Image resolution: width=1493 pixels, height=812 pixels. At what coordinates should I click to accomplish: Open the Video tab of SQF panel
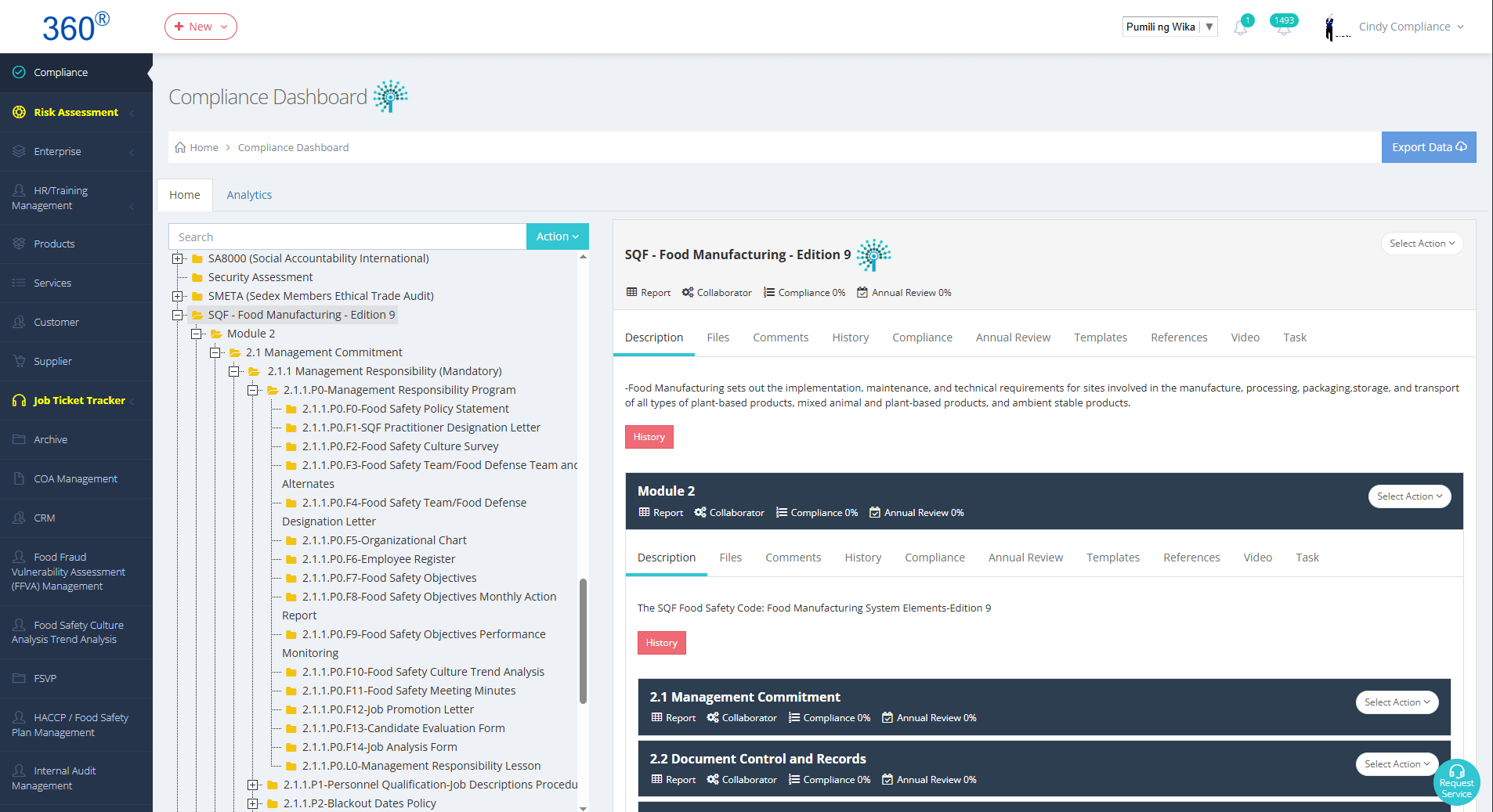1245,337
